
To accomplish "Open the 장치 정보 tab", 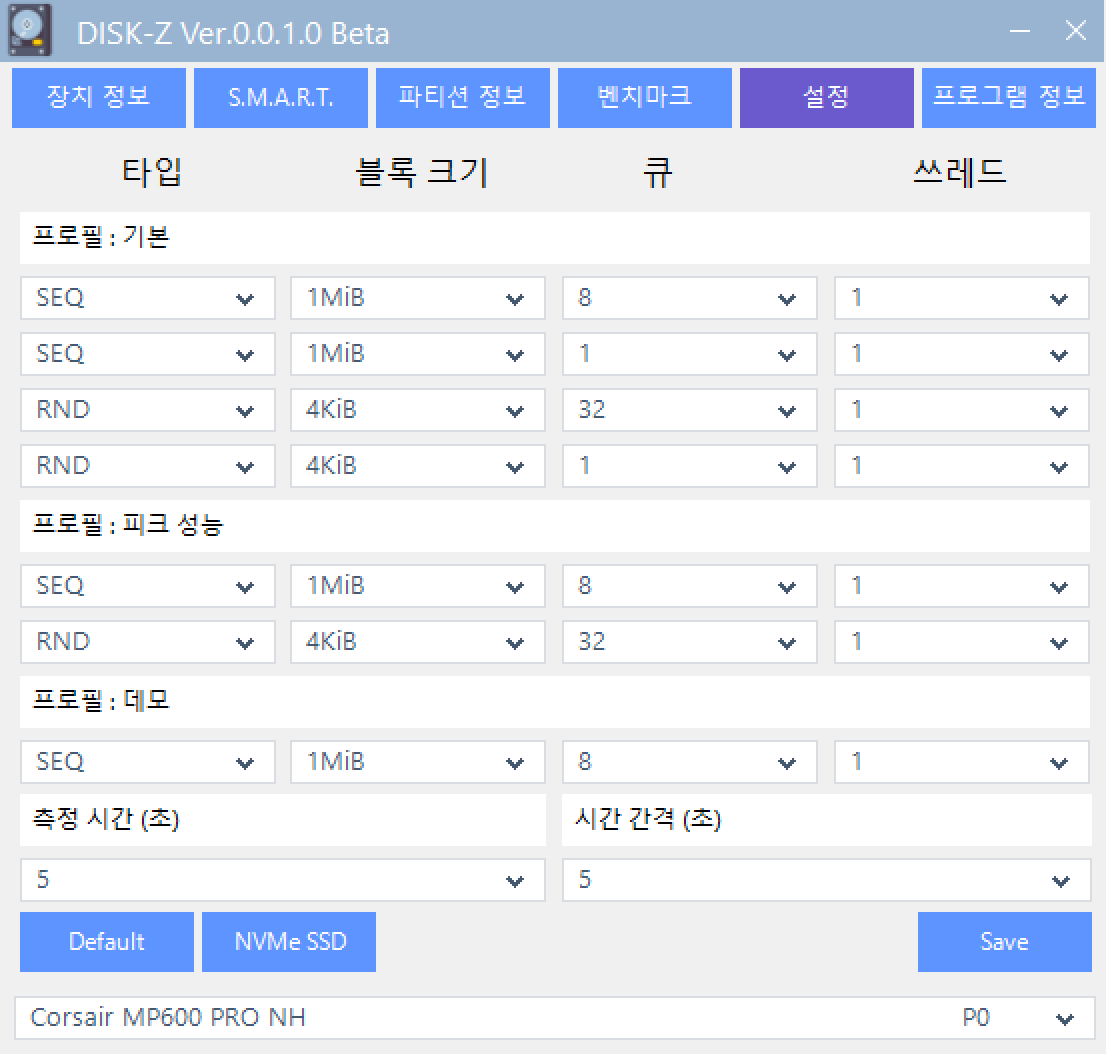I will tap(99, 98).
